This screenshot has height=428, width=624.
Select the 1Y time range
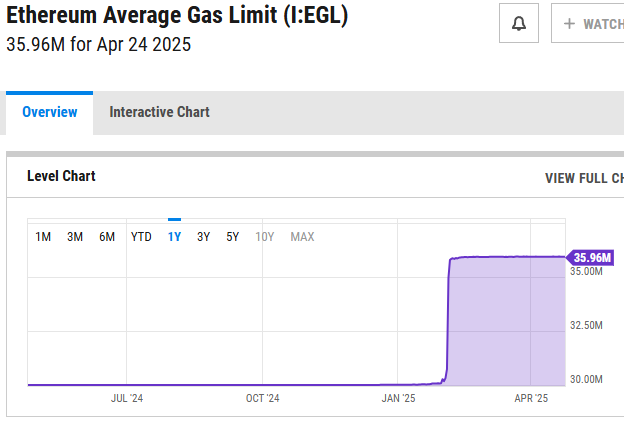pyautogui.click(x=174, y=237)
